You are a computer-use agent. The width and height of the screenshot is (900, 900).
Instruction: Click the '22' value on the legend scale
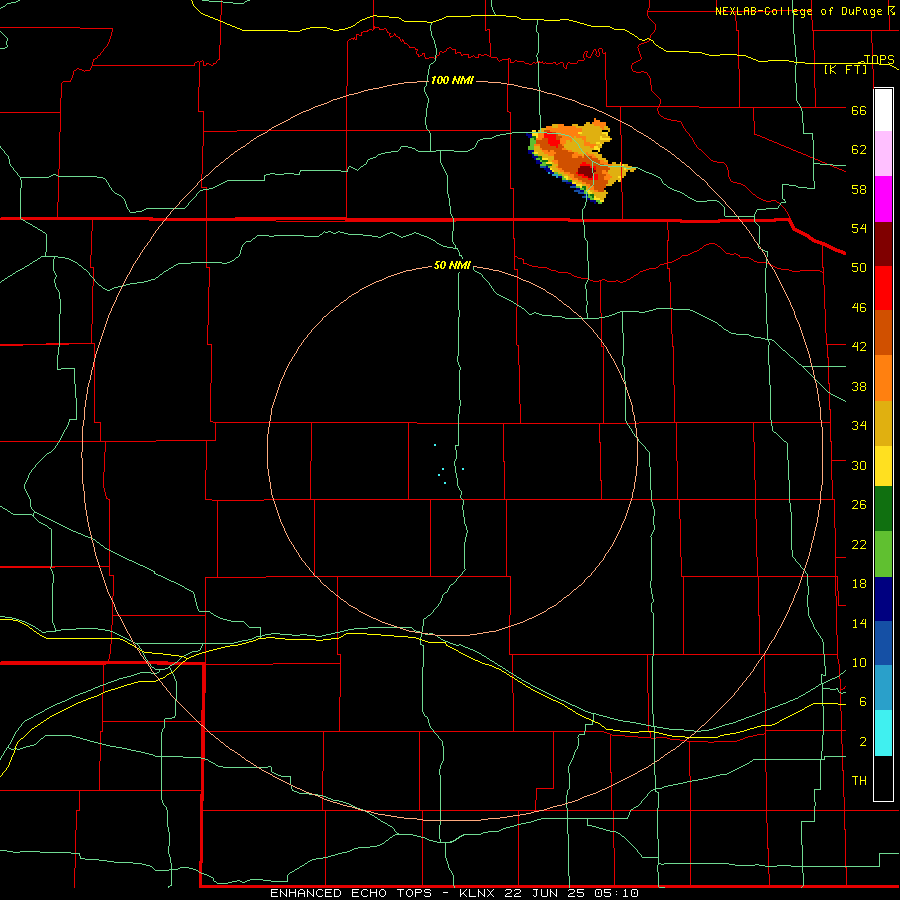[859, 544]
